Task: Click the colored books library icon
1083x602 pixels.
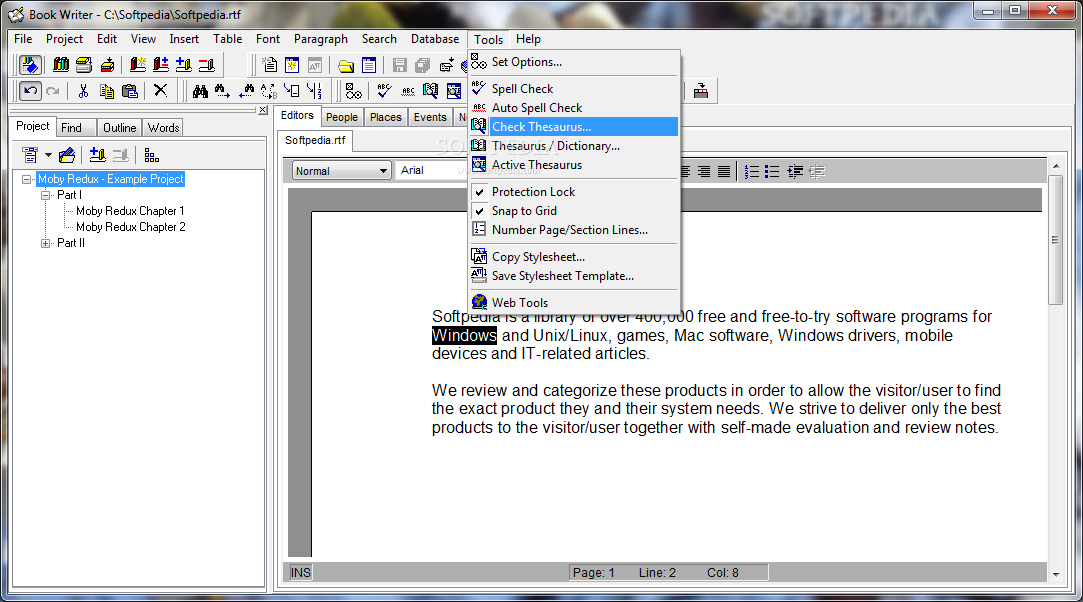Action: coord(61,65)
